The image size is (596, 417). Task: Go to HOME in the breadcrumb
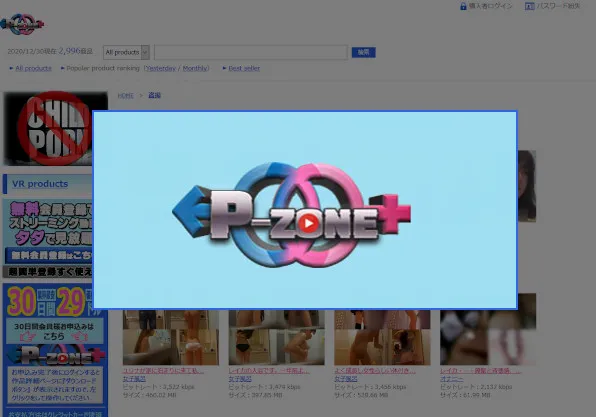[125, 95]
